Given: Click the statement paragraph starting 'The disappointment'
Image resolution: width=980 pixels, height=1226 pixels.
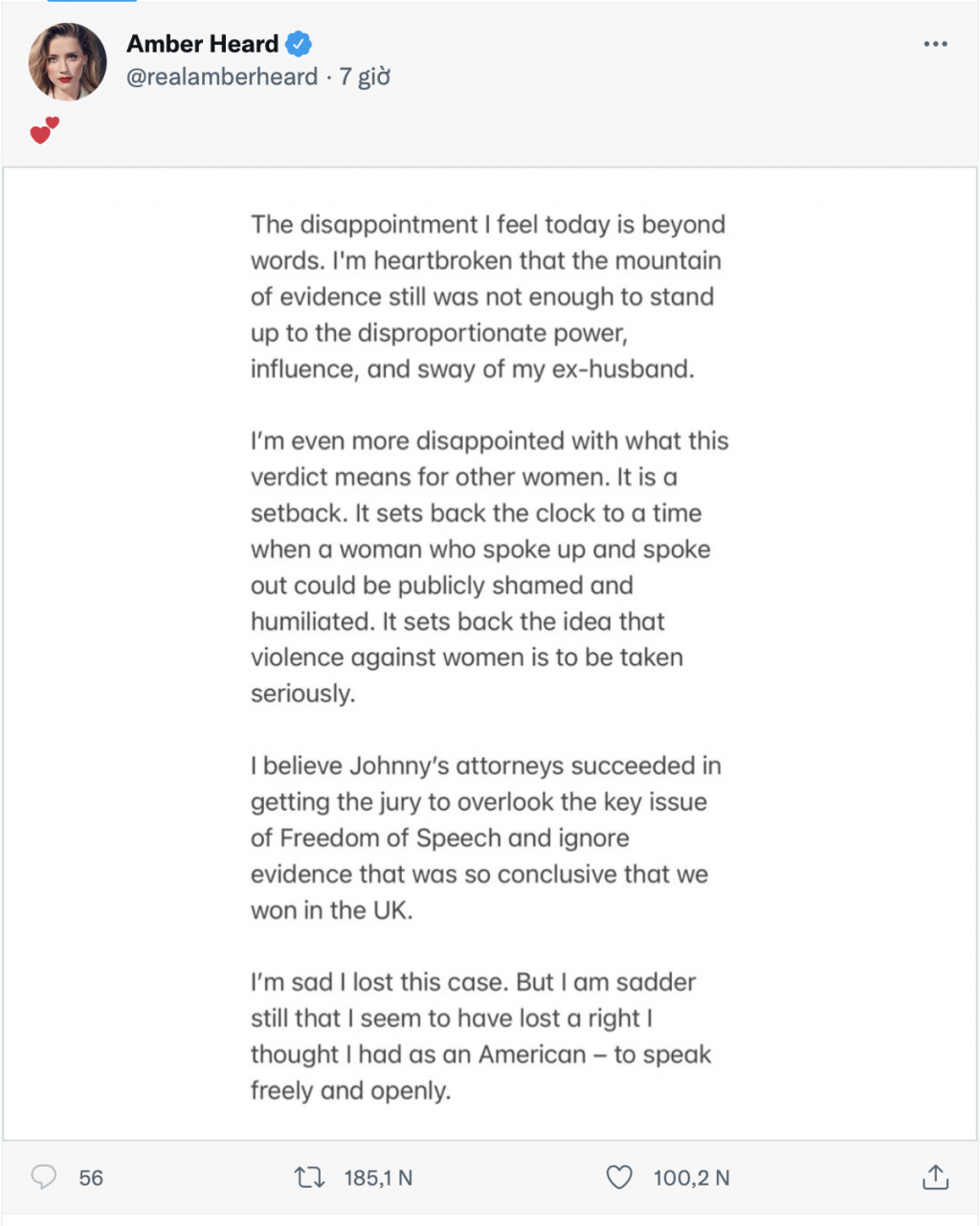Looking at the screenshot, I should (x=488, y=297).
